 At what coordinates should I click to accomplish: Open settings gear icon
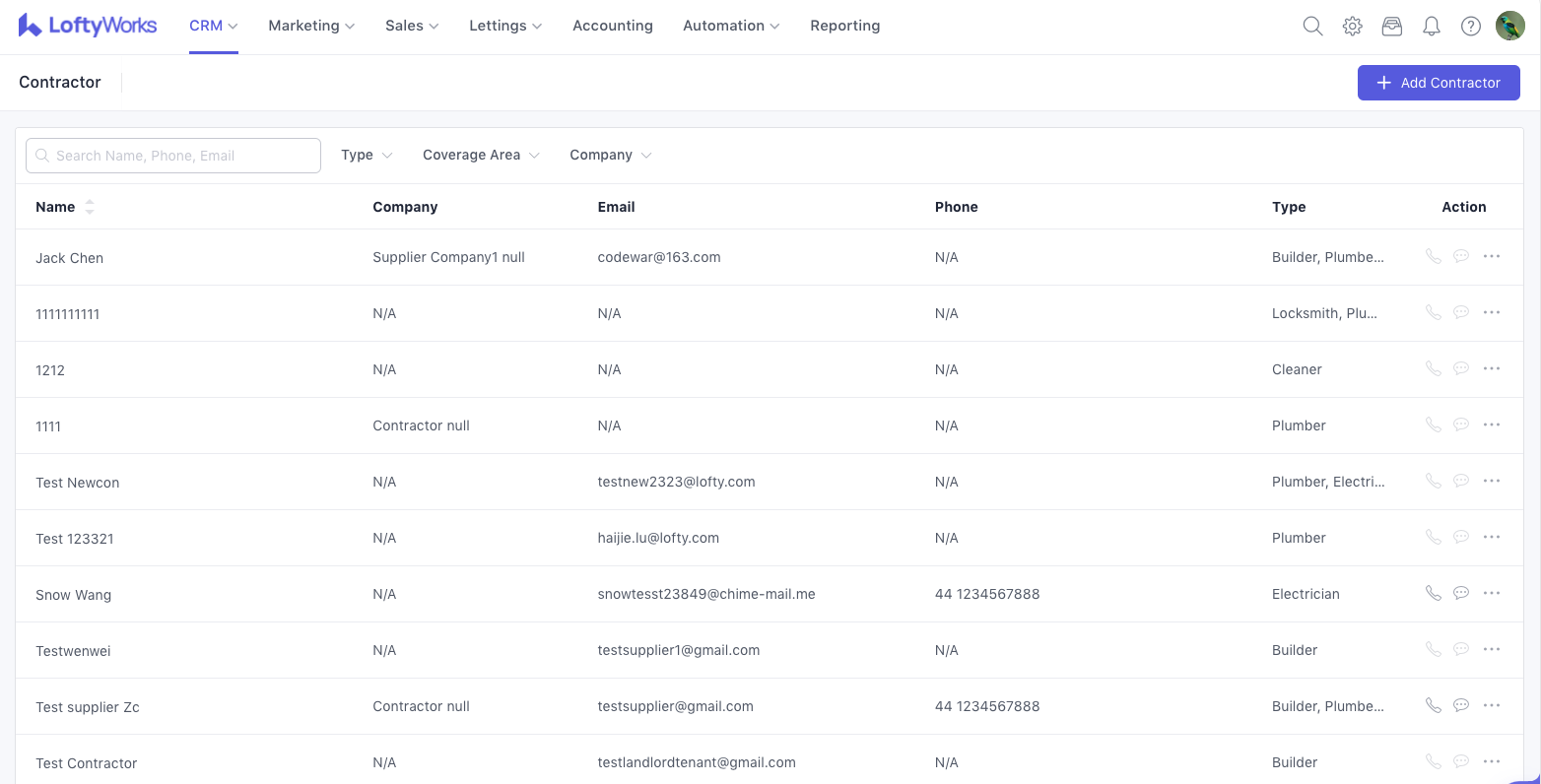click(1352, 27)
